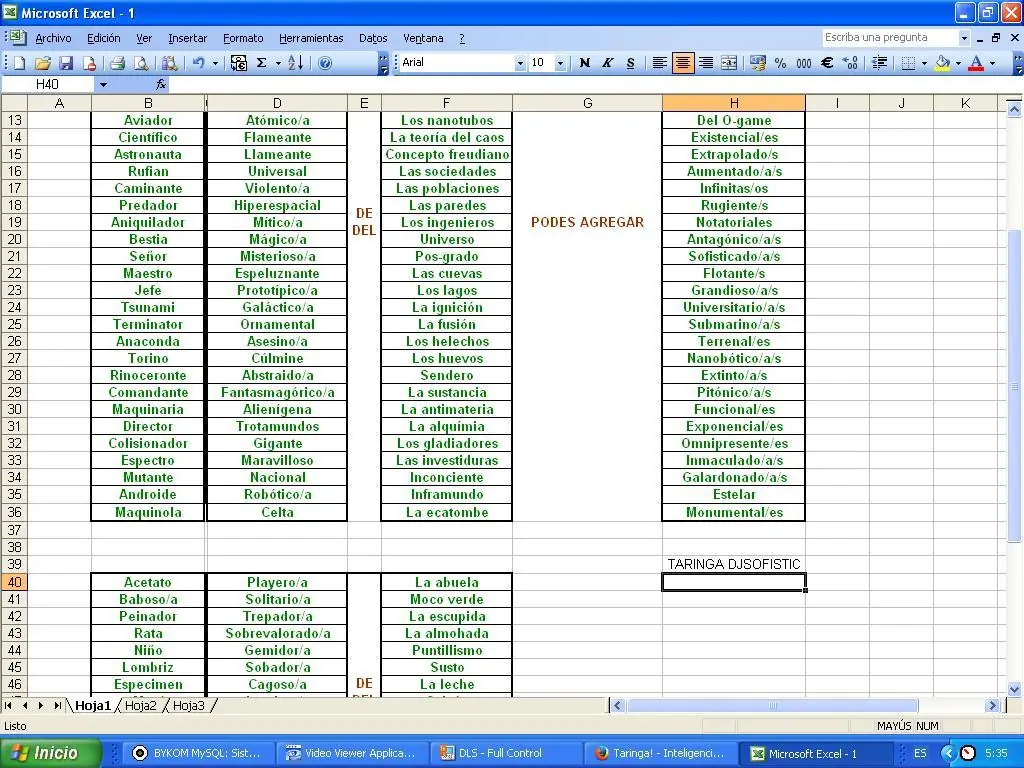Click the Decrease Indent icon
1024x768 pixels.
[880, 63]
